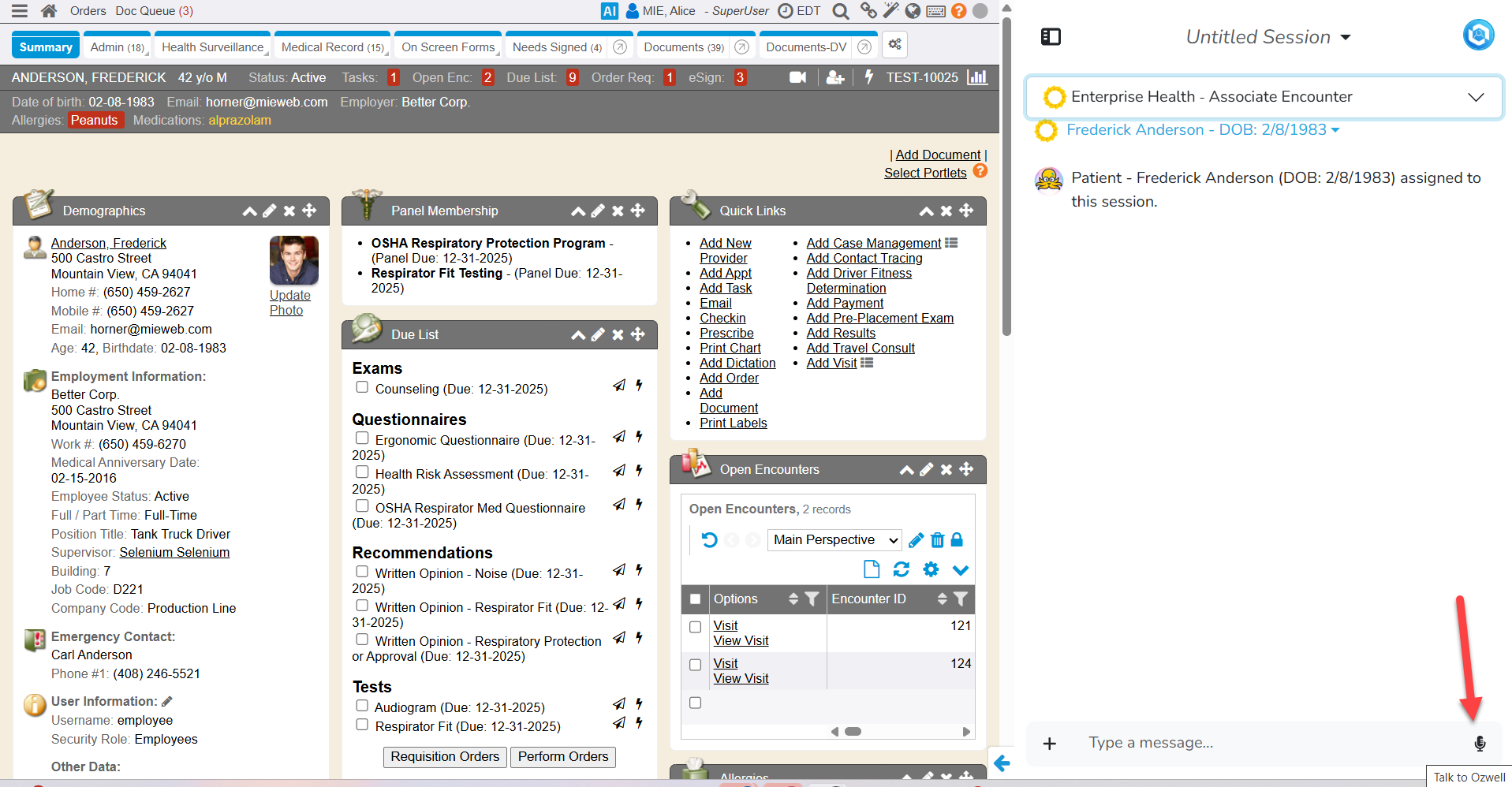Click the home icon in top bar
Viewport: 1512px width, 787px height.
[x=49, y=11]
